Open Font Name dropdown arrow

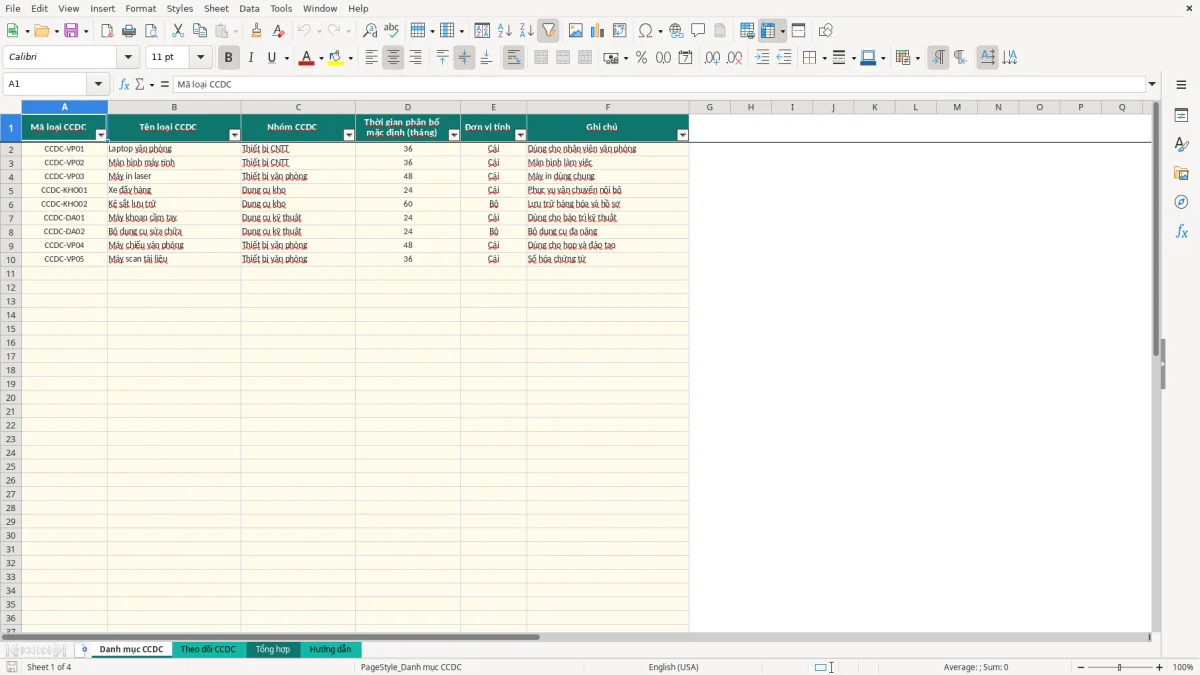[128, 58]
